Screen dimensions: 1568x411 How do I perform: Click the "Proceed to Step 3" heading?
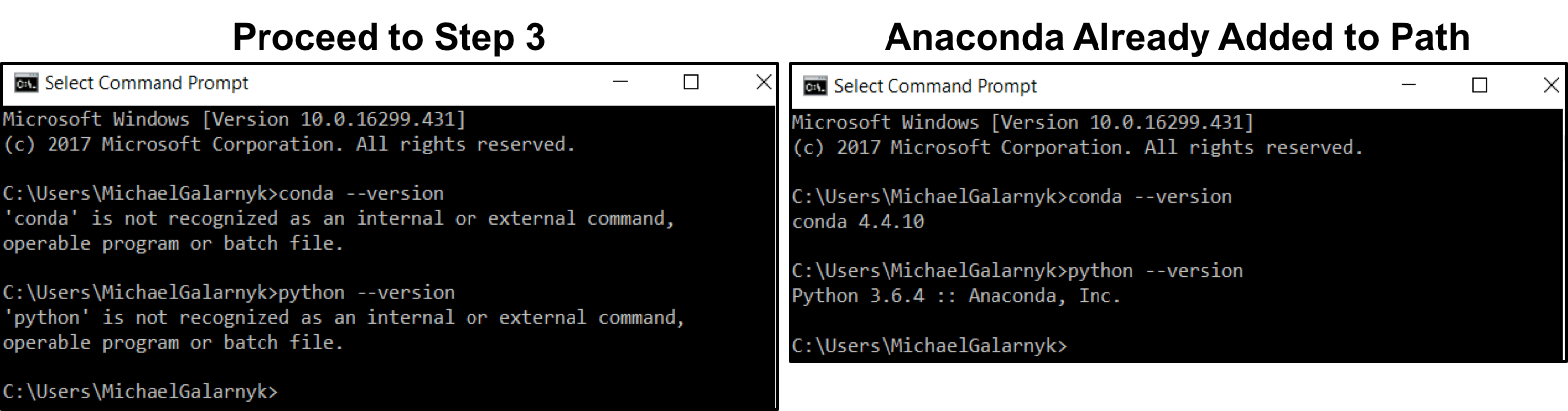pos(388,37)
